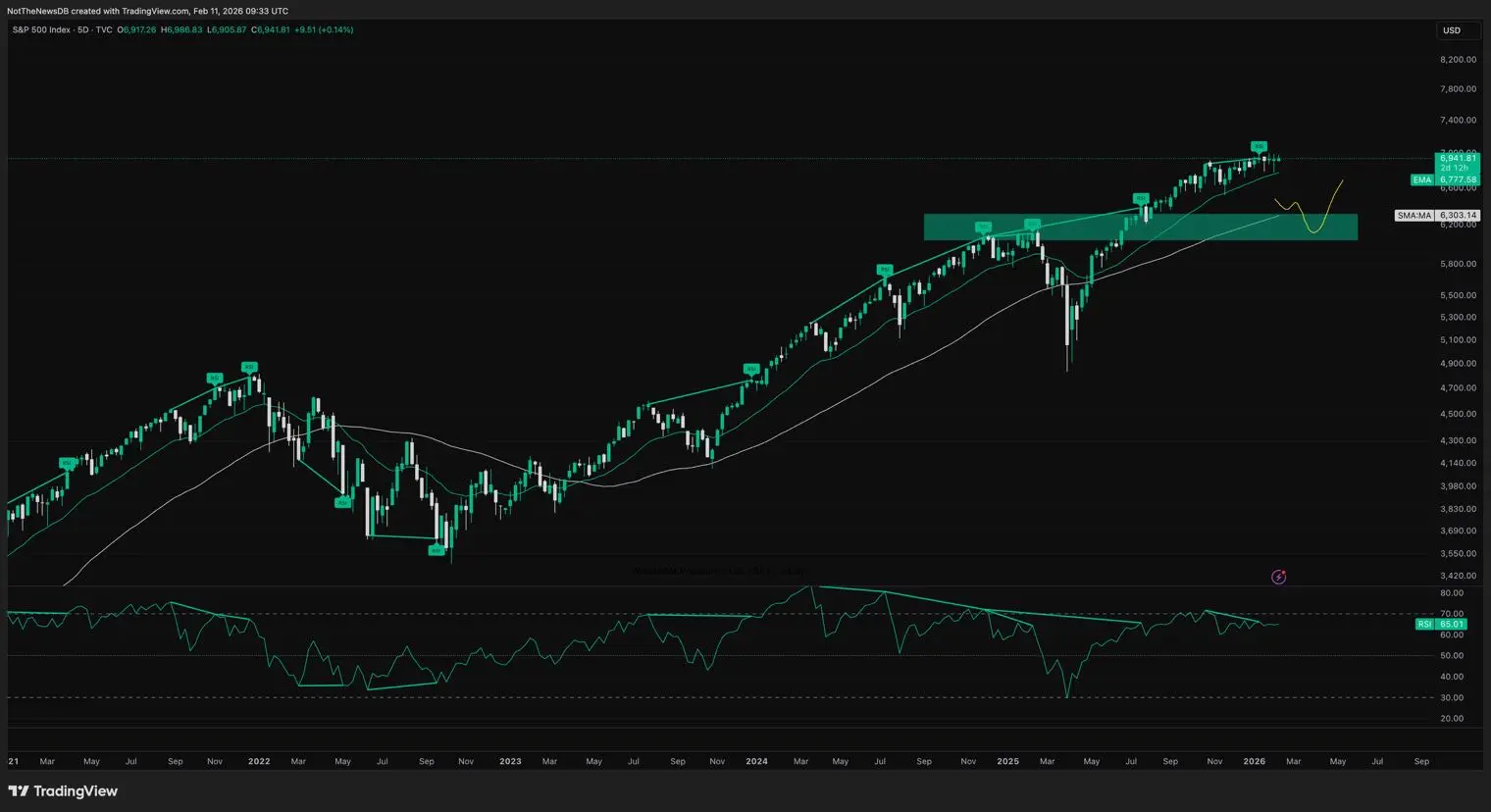The width and height of the screenshot is (1491, 812).
Task: Click the 20.00 RSI scale label
Action: [1452, 719]
